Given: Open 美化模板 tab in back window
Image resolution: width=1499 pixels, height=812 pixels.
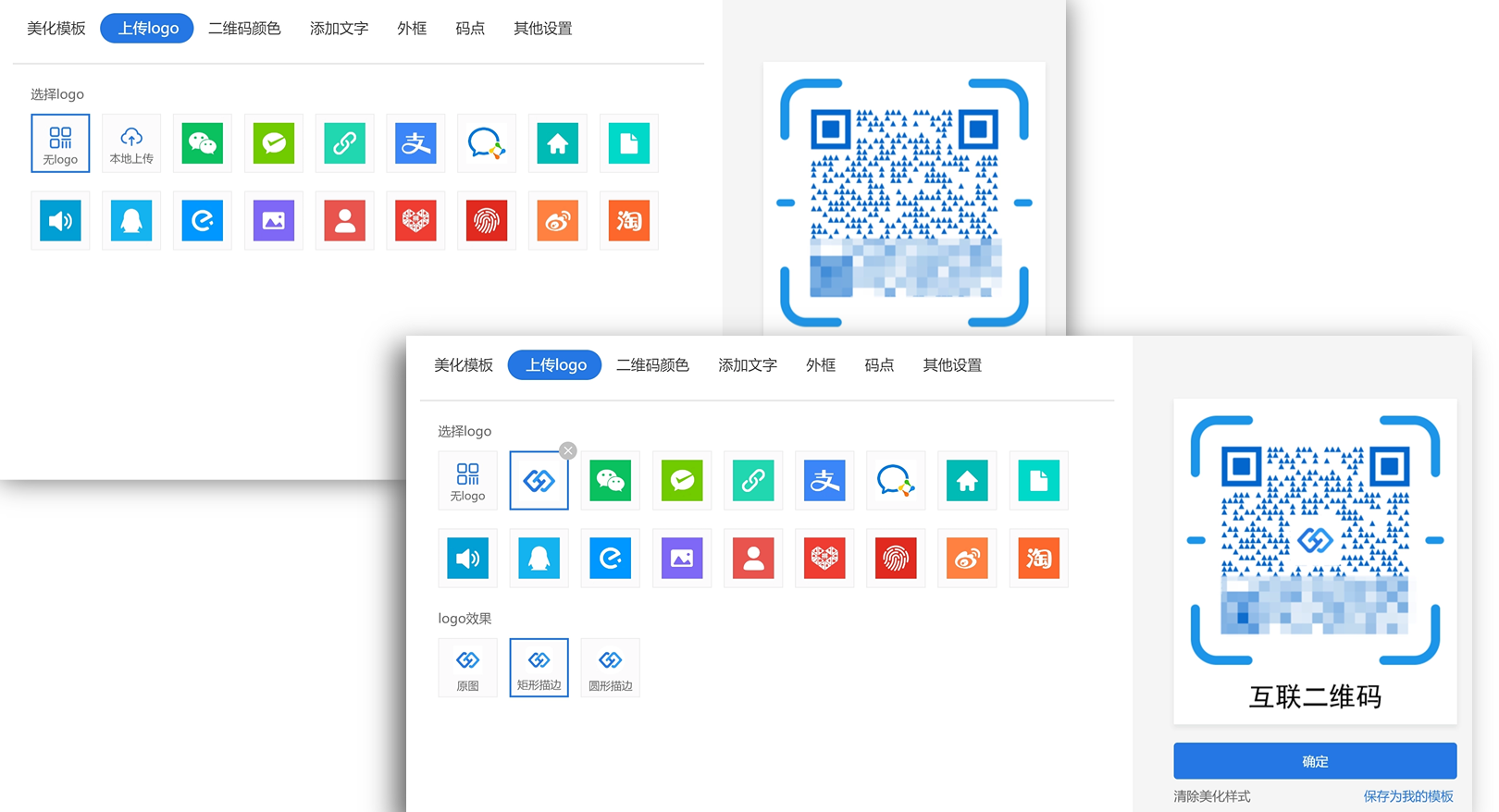Looking at the screenshot, I should [x=56, y=29].
